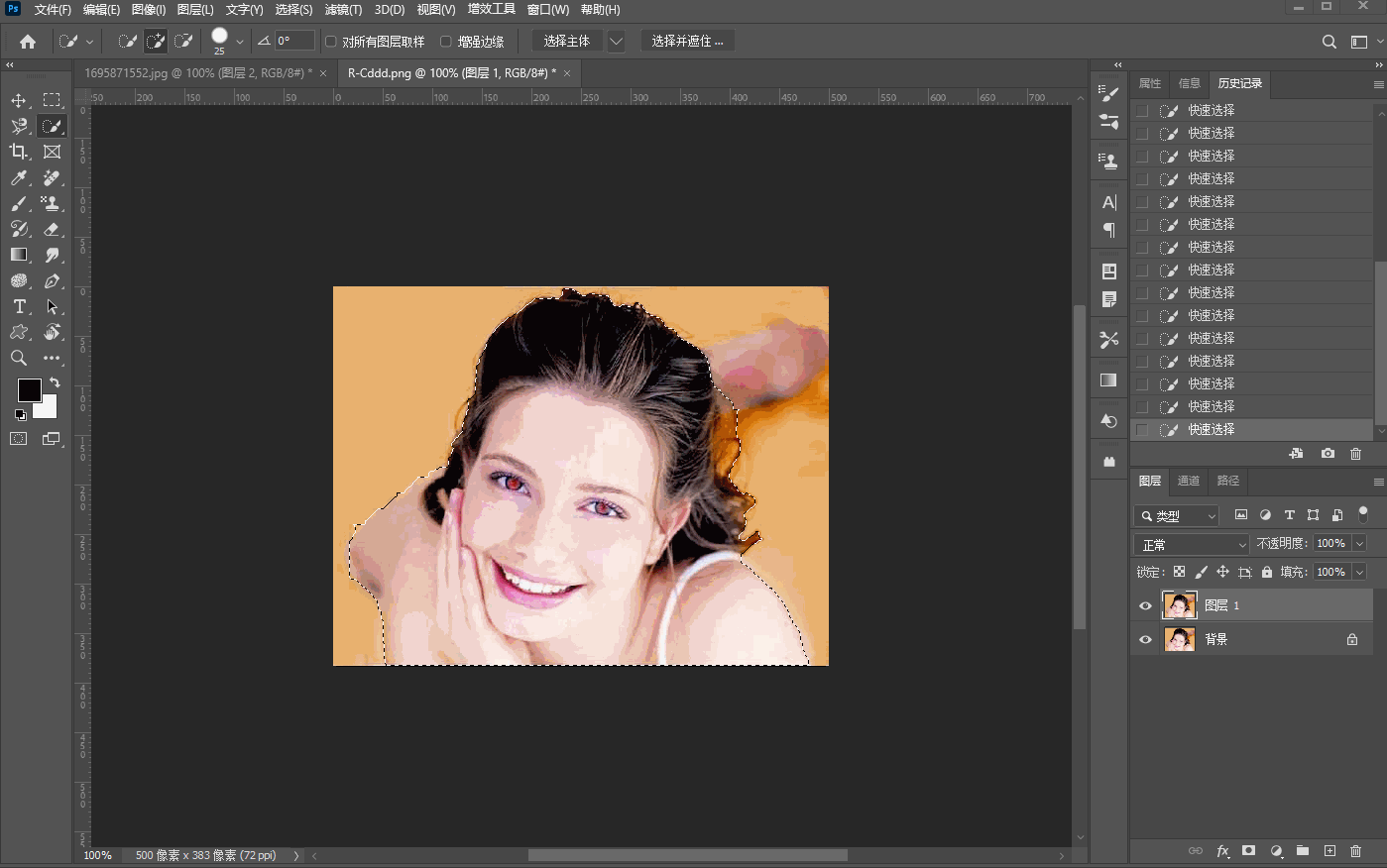Screen dimensions: 1387x868
Task: Select the Horizontal Type tool
Action: click(18, 306)
